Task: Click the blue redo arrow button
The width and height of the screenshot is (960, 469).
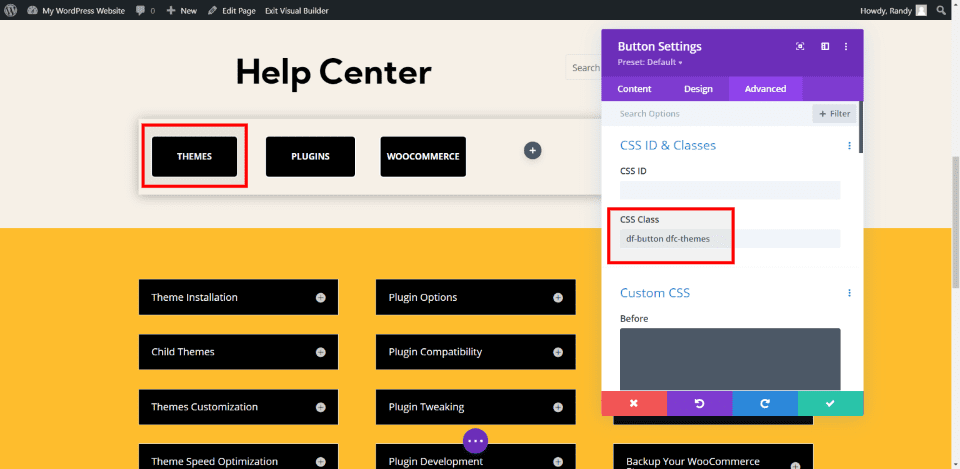Action: [x=765, y=403]
